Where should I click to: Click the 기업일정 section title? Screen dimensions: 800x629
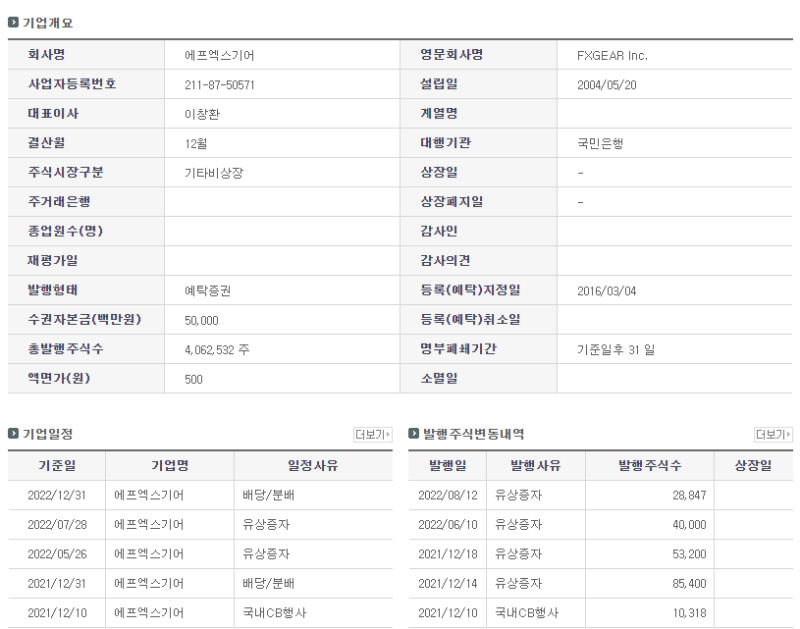click(x=48, y=434)
